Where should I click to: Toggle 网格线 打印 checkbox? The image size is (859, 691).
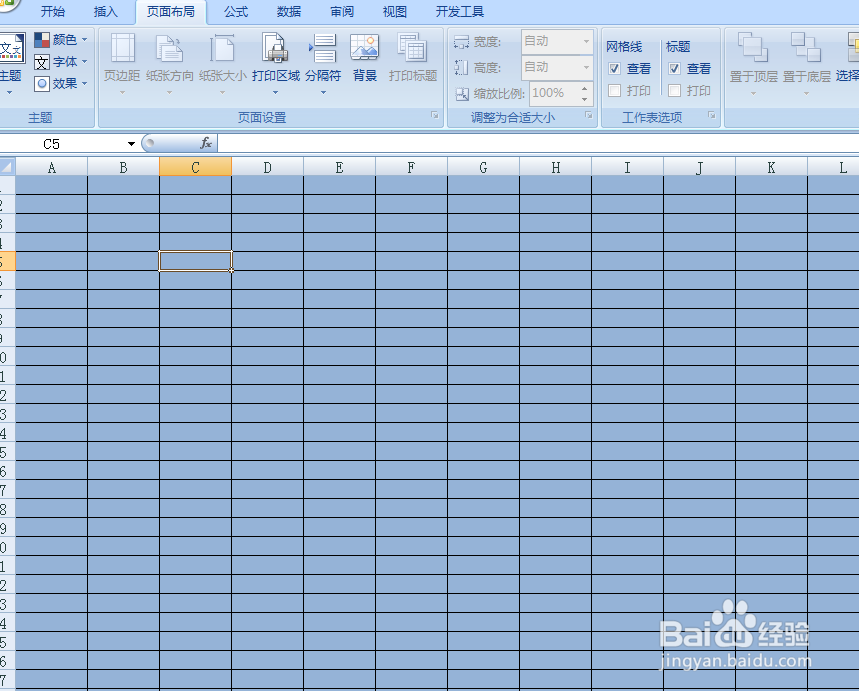615,90
